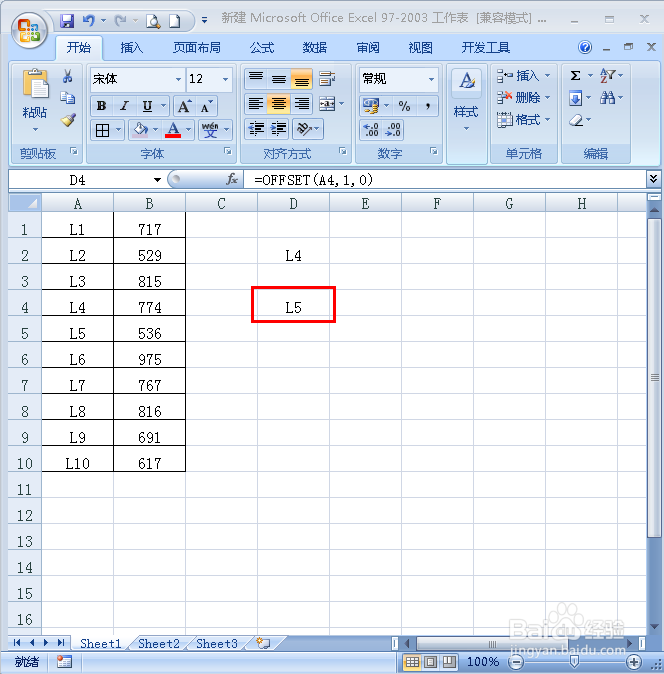Save the workbook with floppy icon

click(67, 20)
